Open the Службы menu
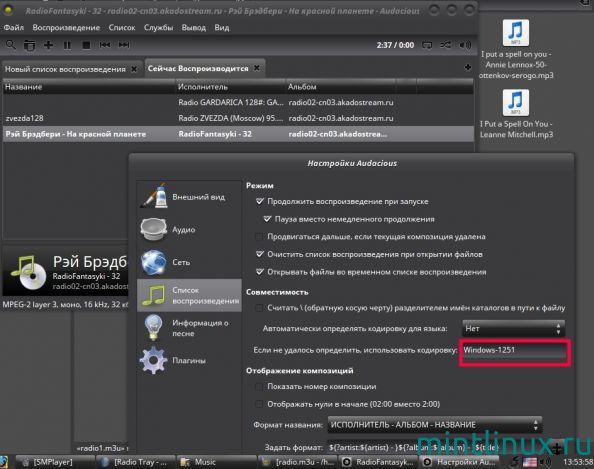Screen dimensions: 594x469 click(158, 28)
